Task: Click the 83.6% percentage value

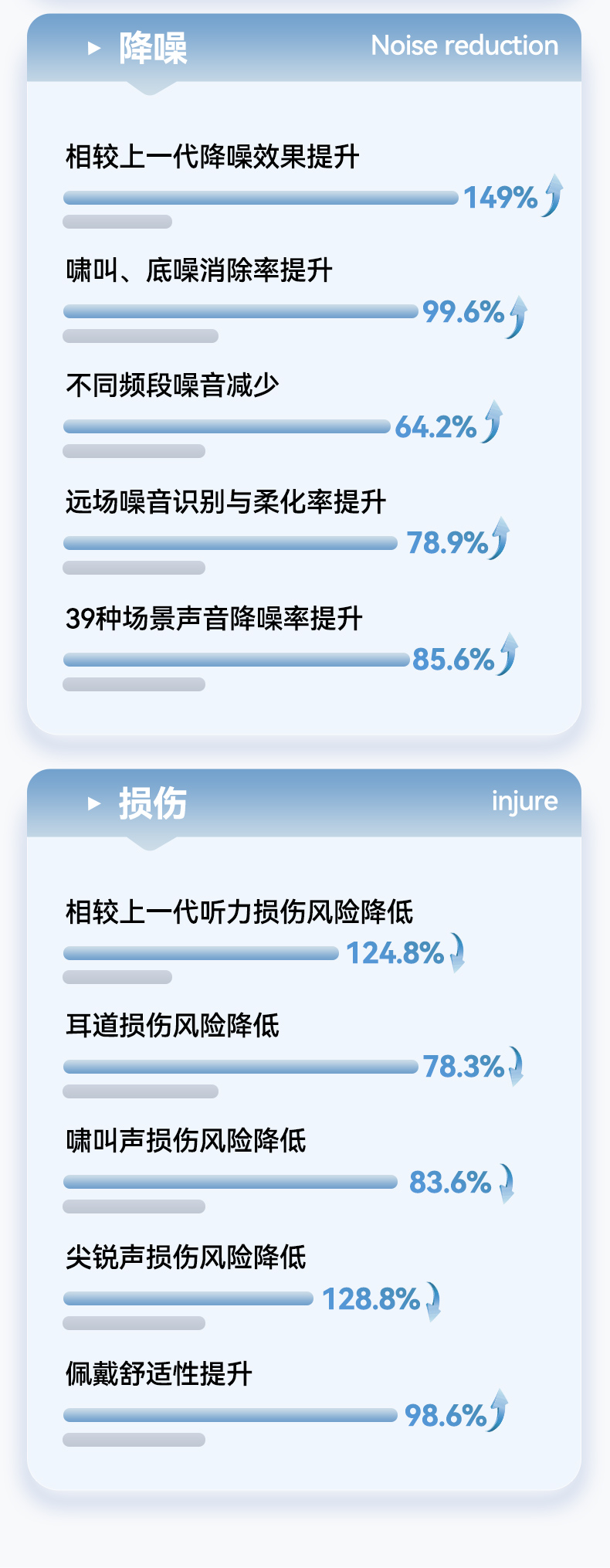Action: (449, 1183)
